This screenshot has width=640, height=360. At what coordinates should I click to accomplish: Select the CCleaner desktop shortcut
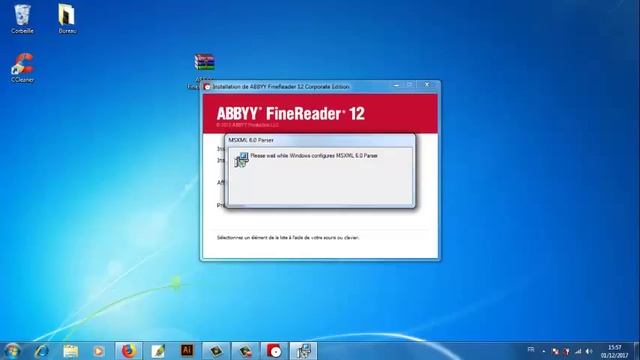[22, 68]
